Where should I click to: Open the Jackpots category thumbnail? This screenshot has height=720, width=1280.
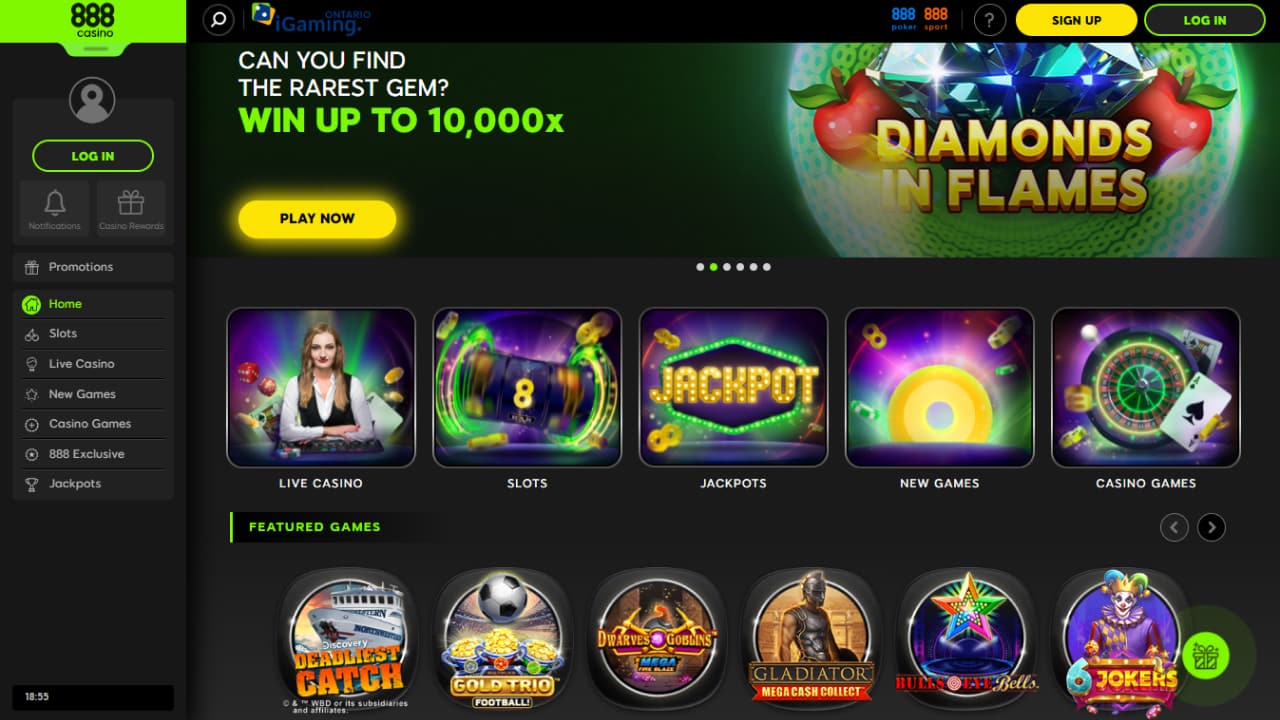pyautogui.click(x=733, y=387)
